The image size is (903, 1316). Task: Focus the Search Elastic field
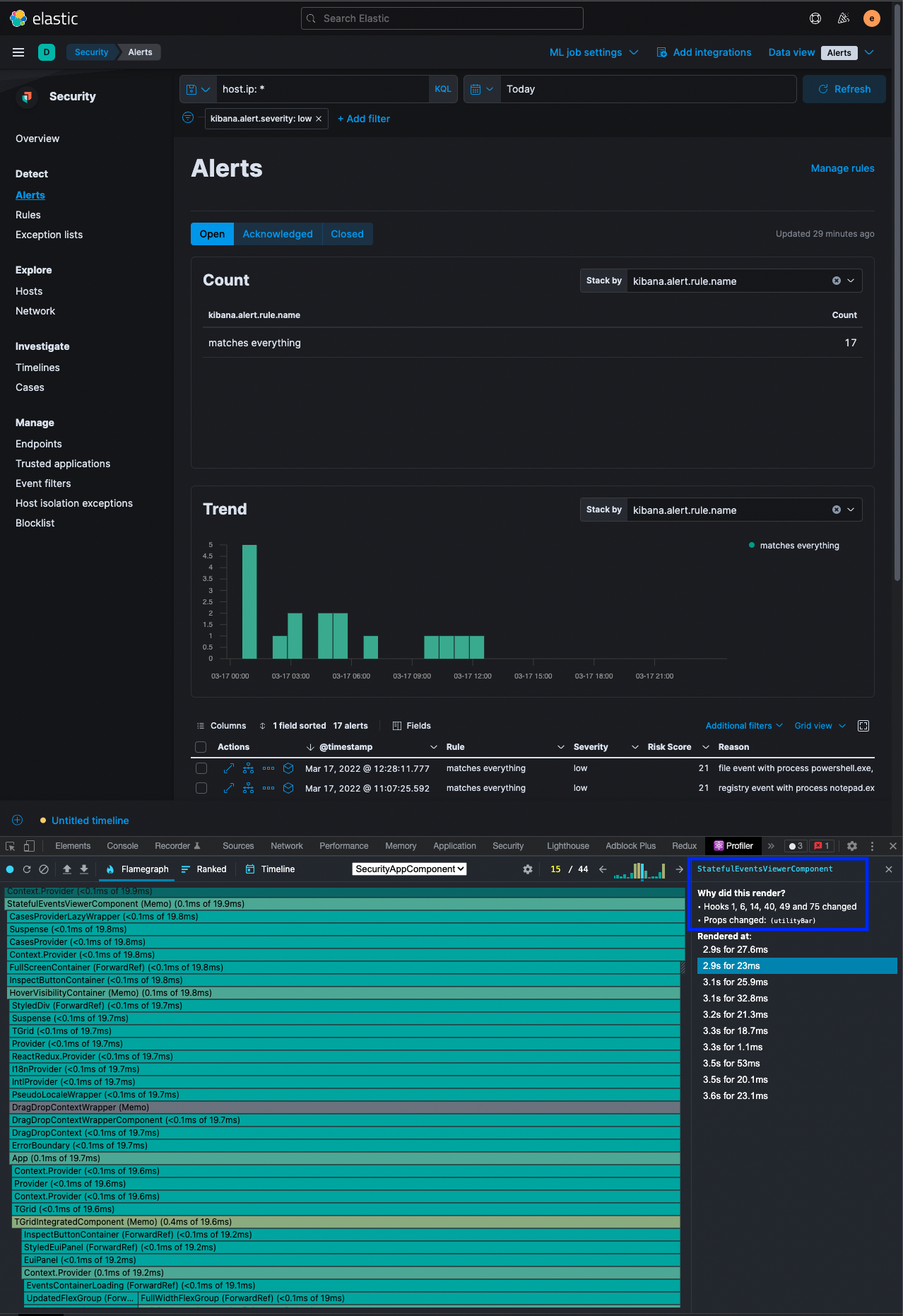(442, 18)
